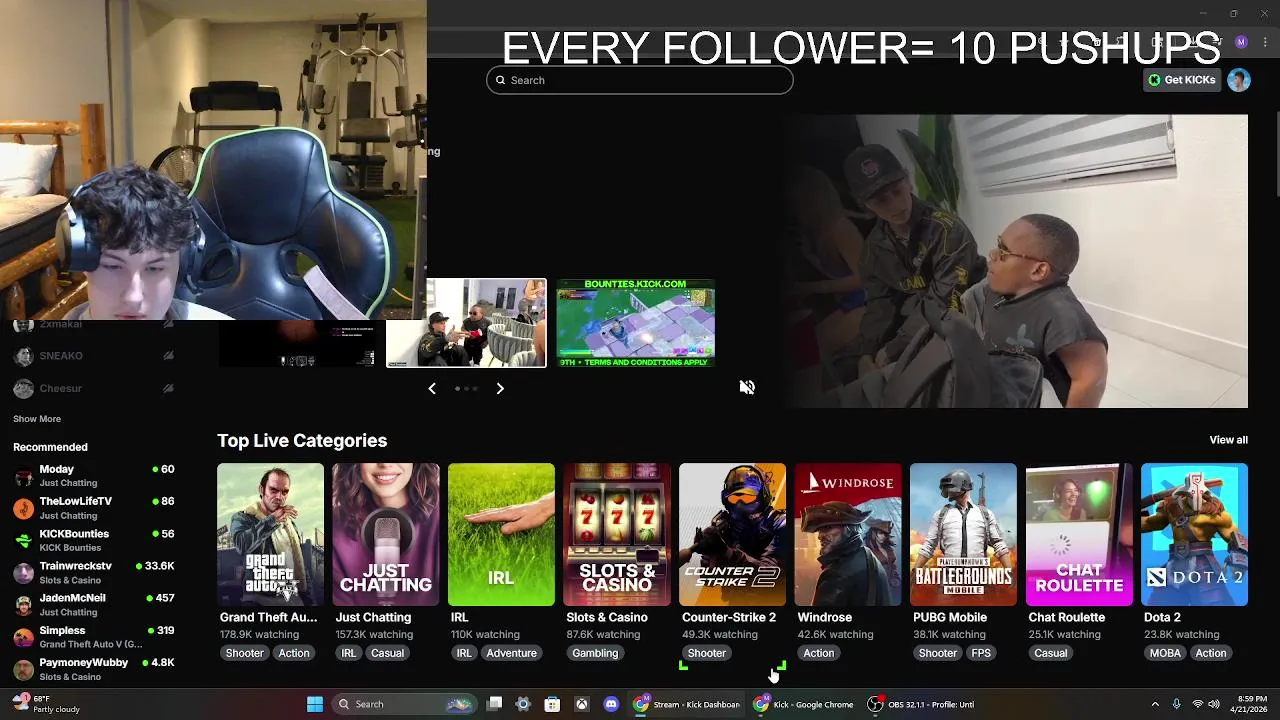Open the Just Chatting category cover
The image size is (1280, 720).
point(386,534)
